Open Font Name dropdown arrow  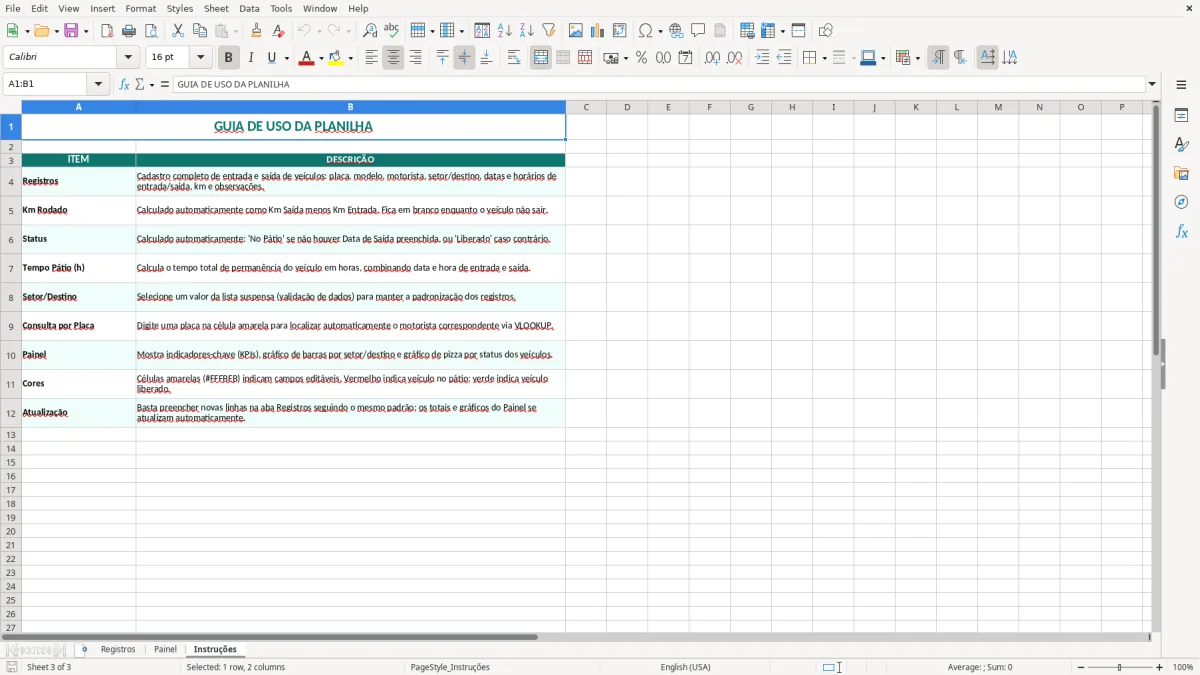[x=128, y=58]
